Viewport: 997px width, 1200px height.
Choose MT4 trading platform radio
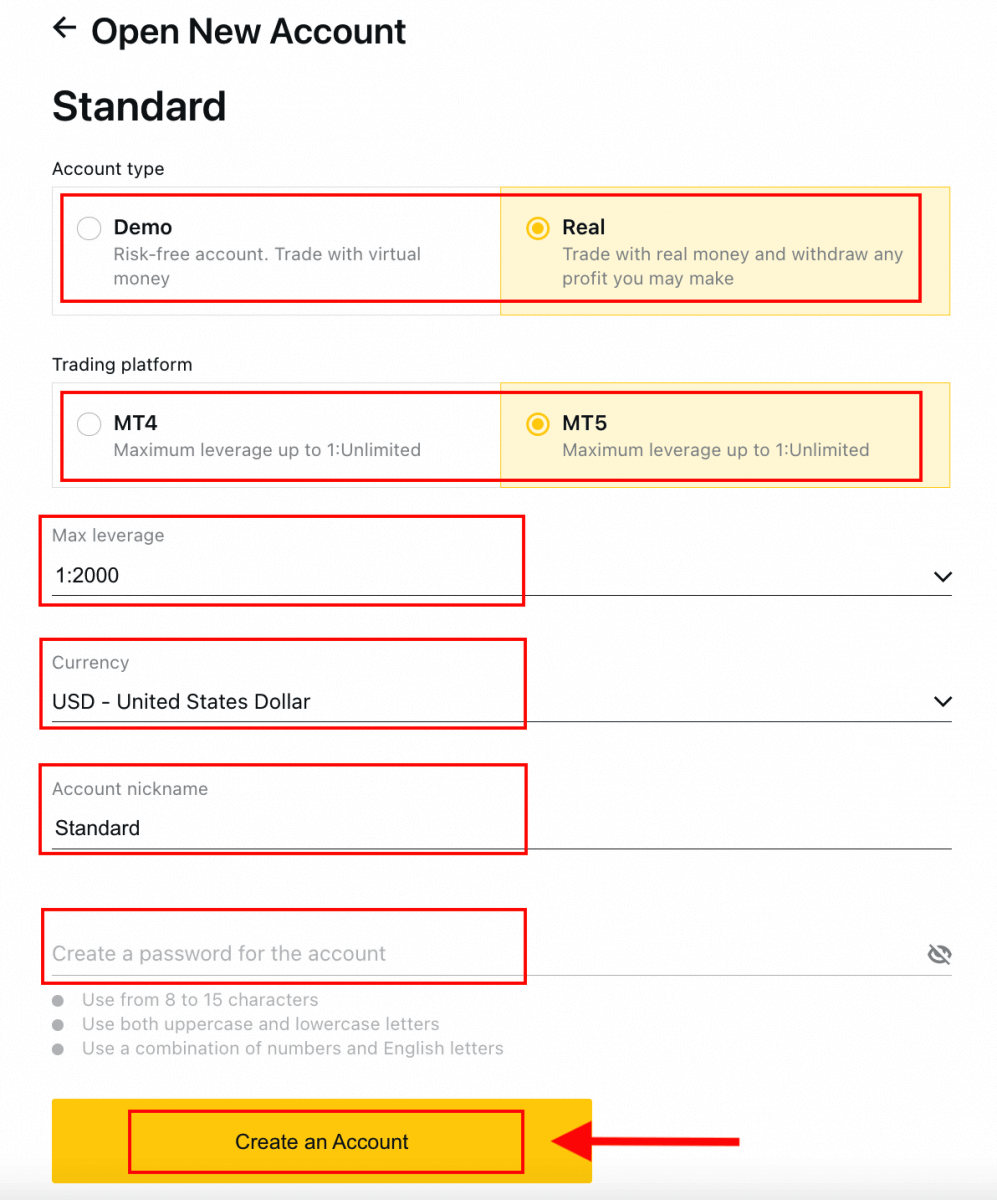[x=89, y=424]
